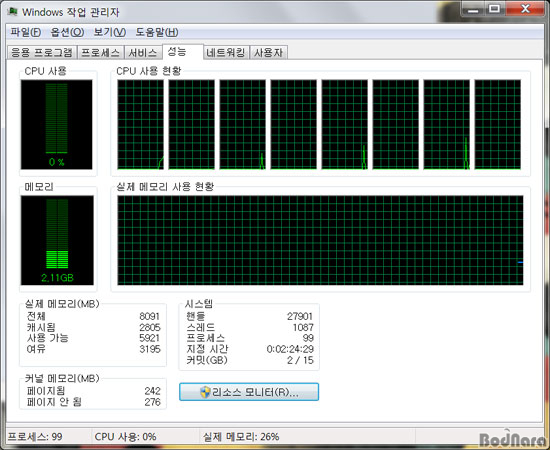
Task: Switch to the 응용 프로그램 tab
Action: click(x=42, y=53)
